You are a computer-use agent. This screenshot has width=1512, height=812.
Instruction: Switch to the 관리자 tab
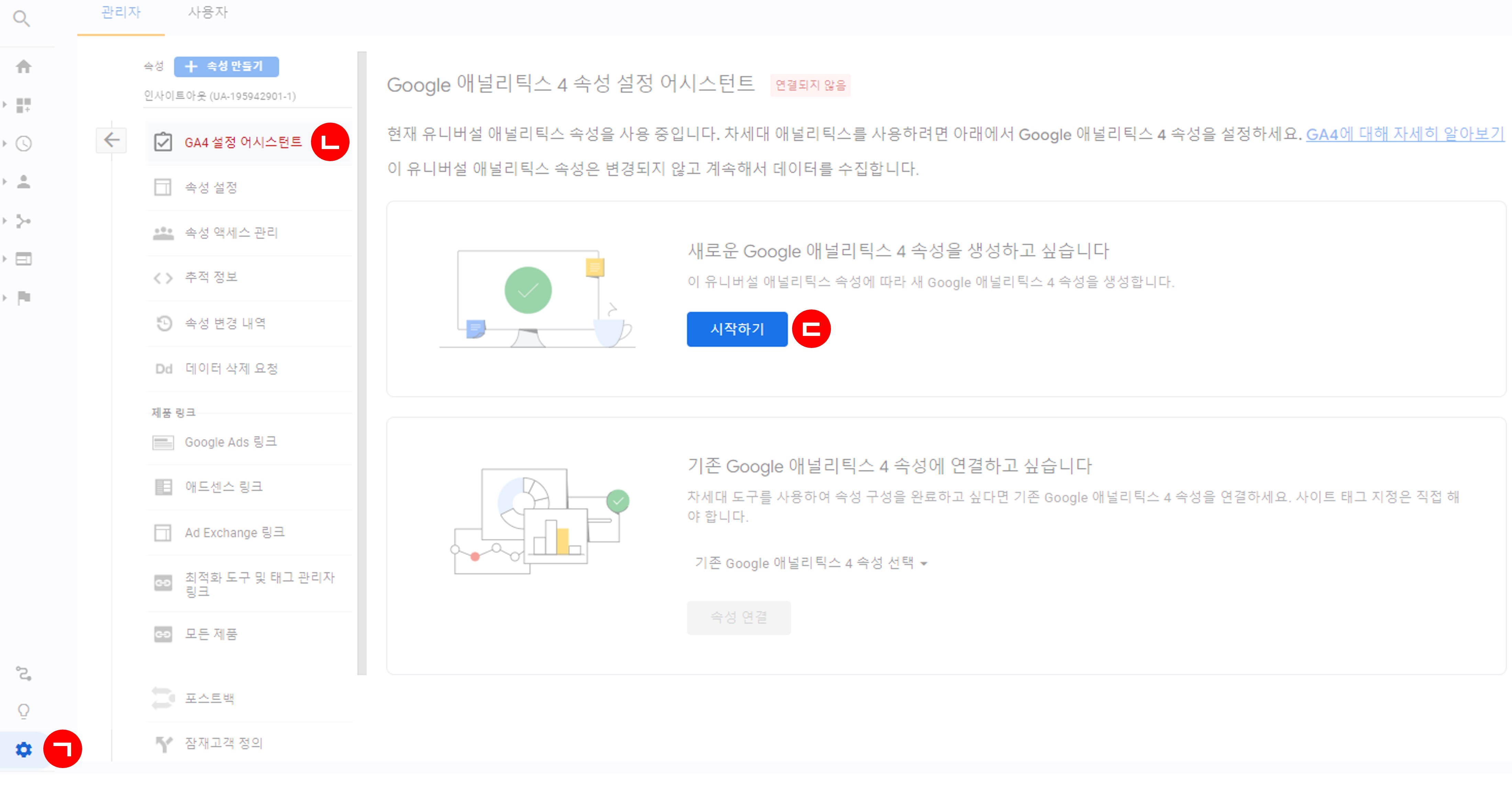[120, 13]
